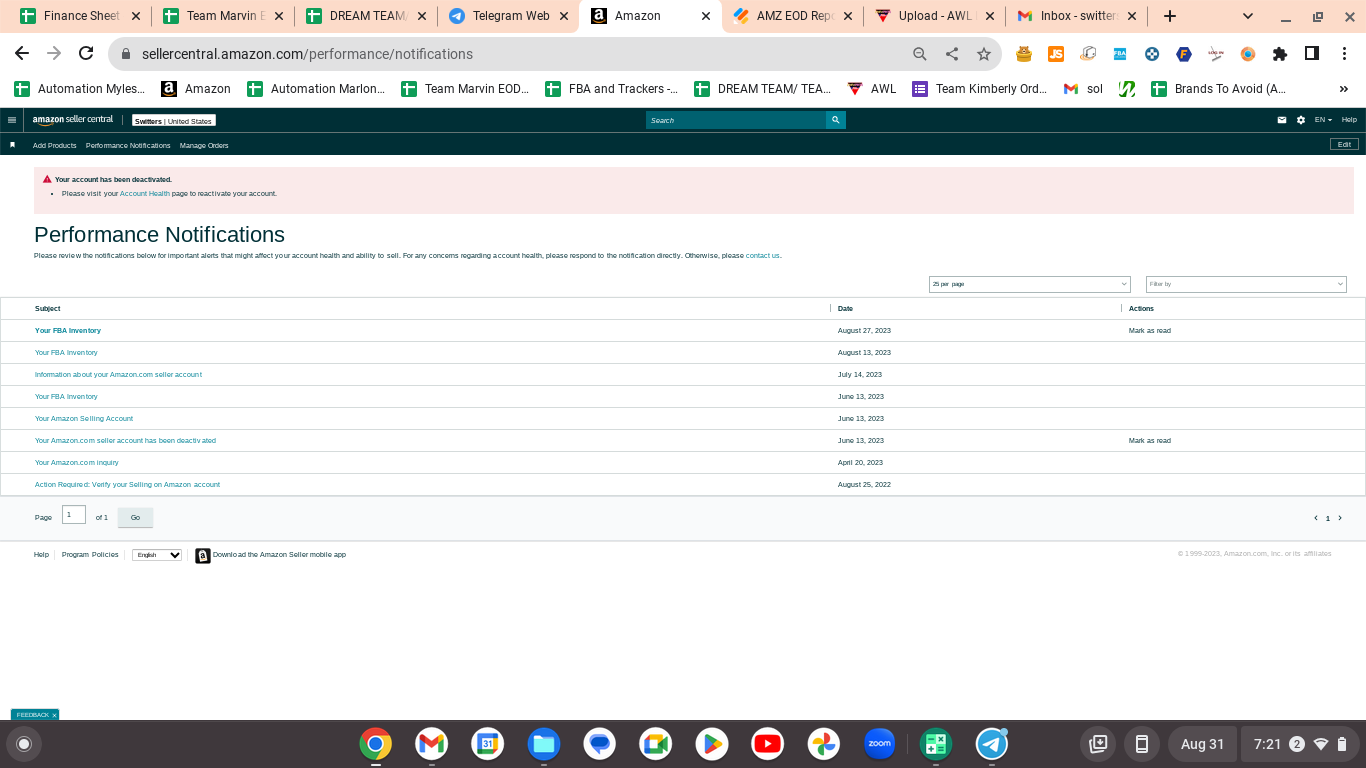Viewport: 1366px width, 768px height.
Task: Click Performance Notifications in the navigation bar
Action: click(128, 146)
